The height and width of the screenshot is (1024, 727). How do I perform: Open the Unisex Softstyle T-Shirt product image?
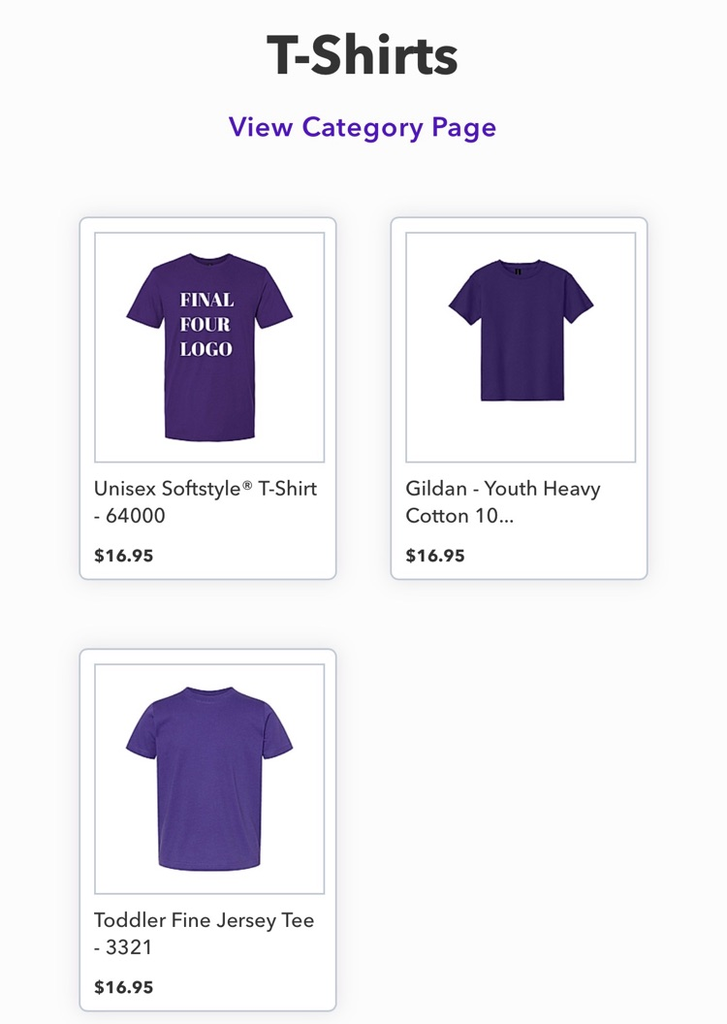tap(209, 347)
